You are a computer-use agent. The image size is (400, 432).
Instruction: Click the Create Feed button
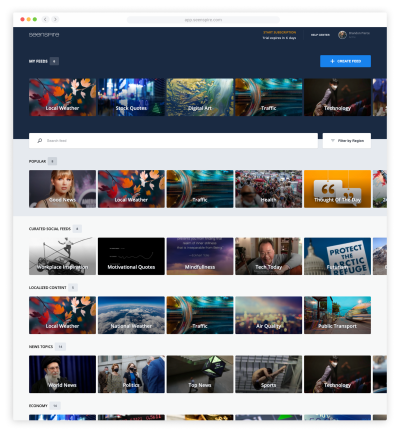point(345,61)
